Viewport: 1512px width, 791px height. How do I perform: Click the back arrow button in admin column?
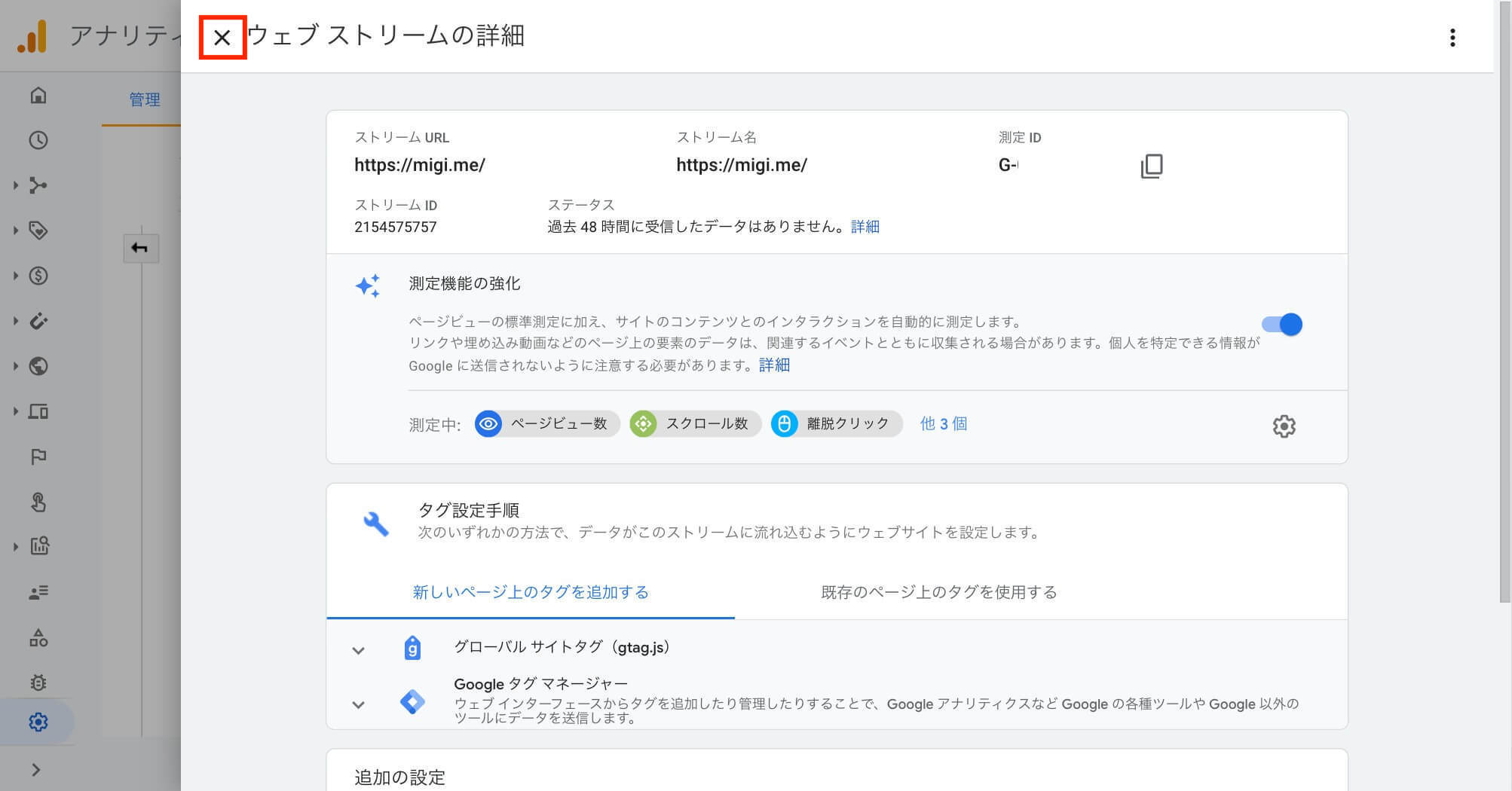click(x=141, y=248)
